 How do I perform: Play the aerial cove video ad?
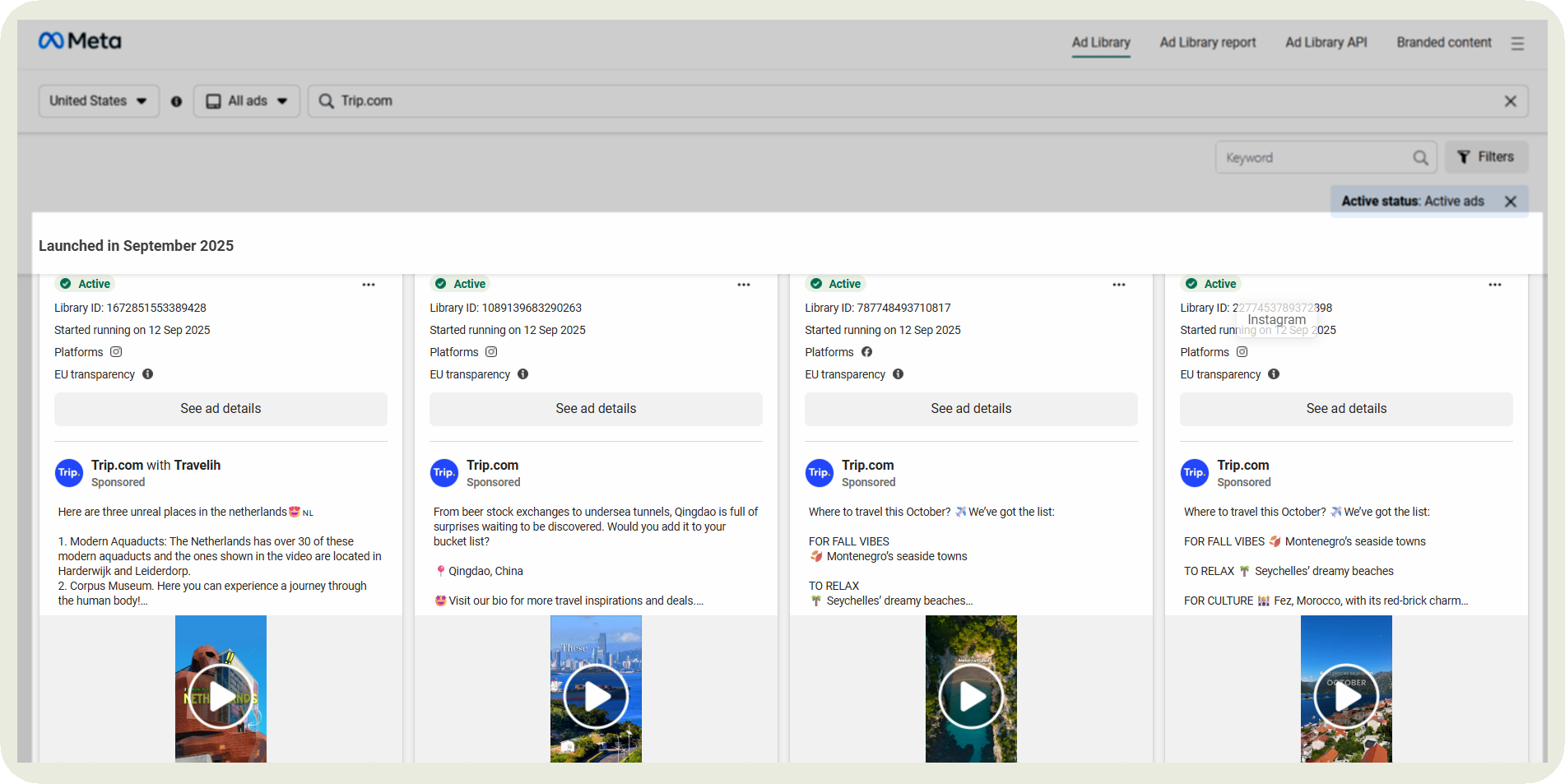(971, 696)
